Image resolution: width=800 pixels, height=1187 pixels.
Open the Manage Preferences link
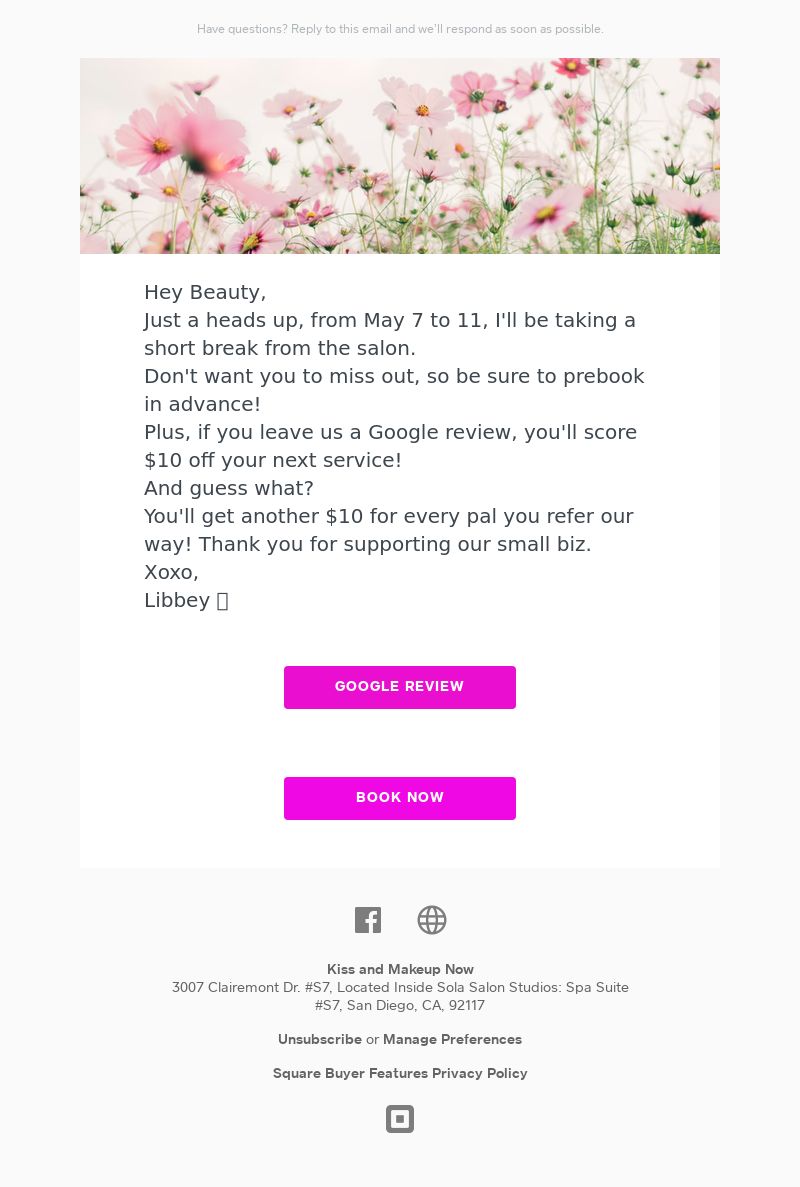pos(452,1039)
